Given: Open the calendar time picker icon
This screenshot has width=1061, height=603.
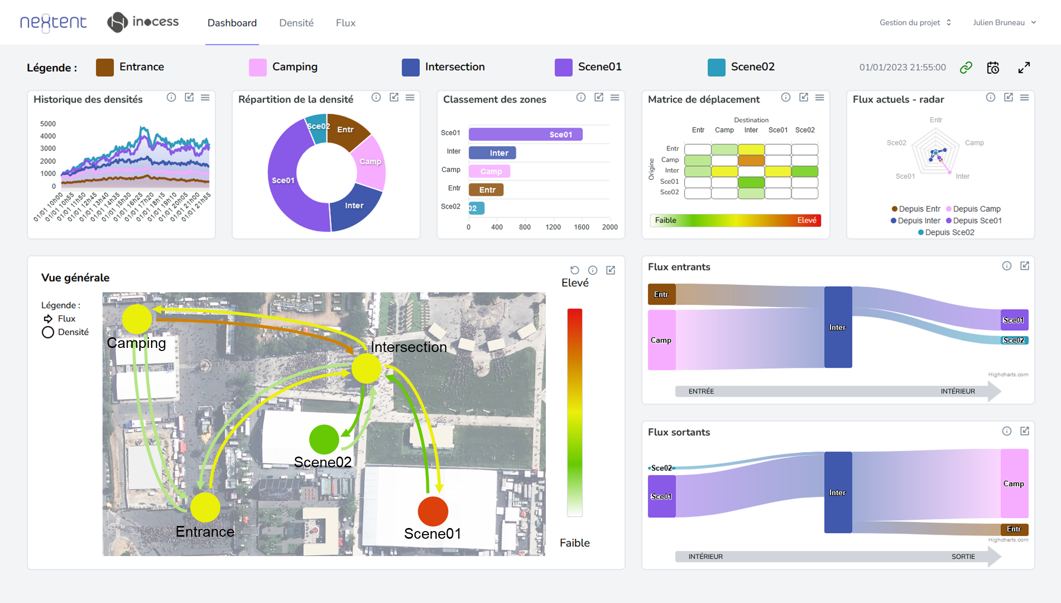Looking at the screenshot, I should tap(993, 68).
